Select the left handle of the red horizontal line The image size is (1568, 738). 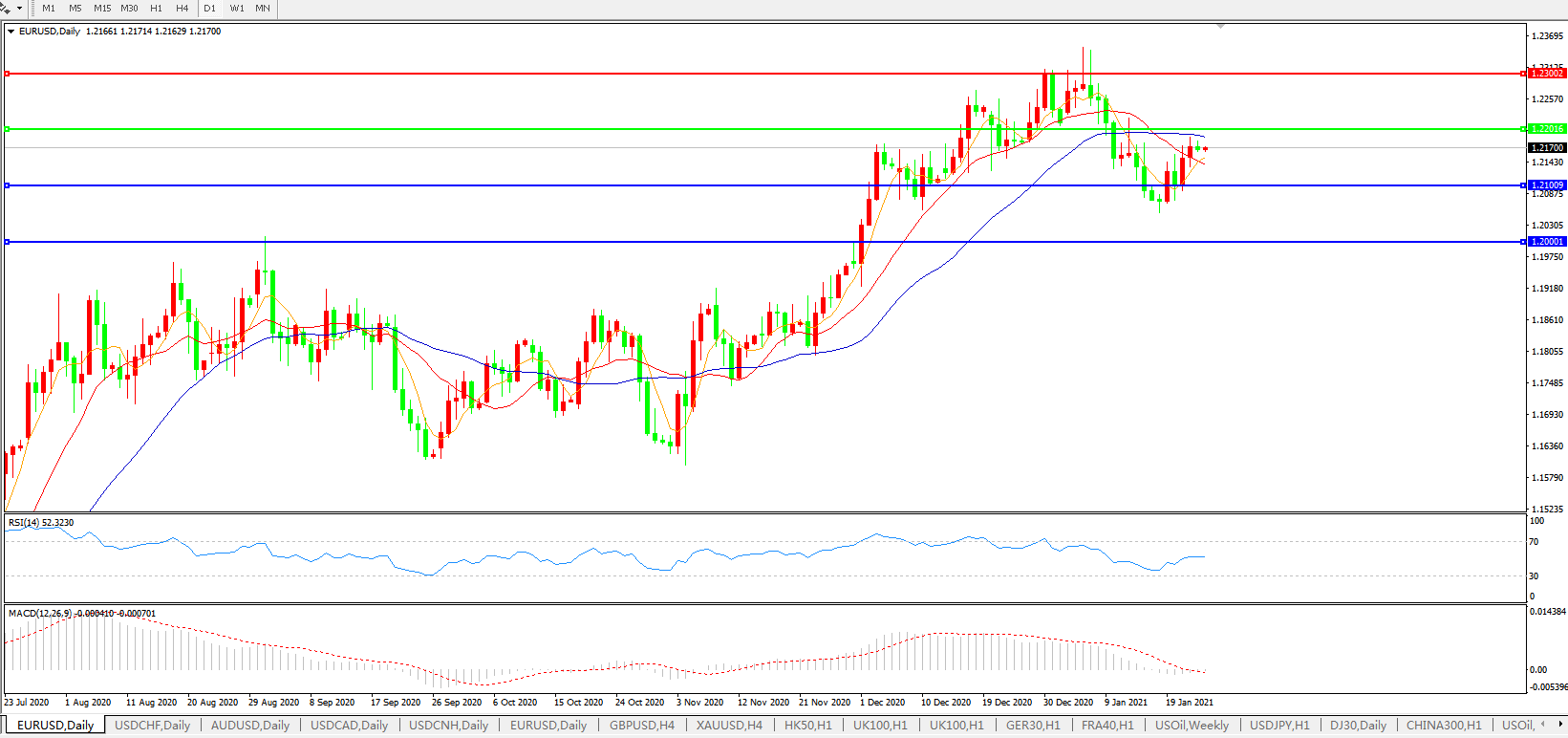pos(8,74)
